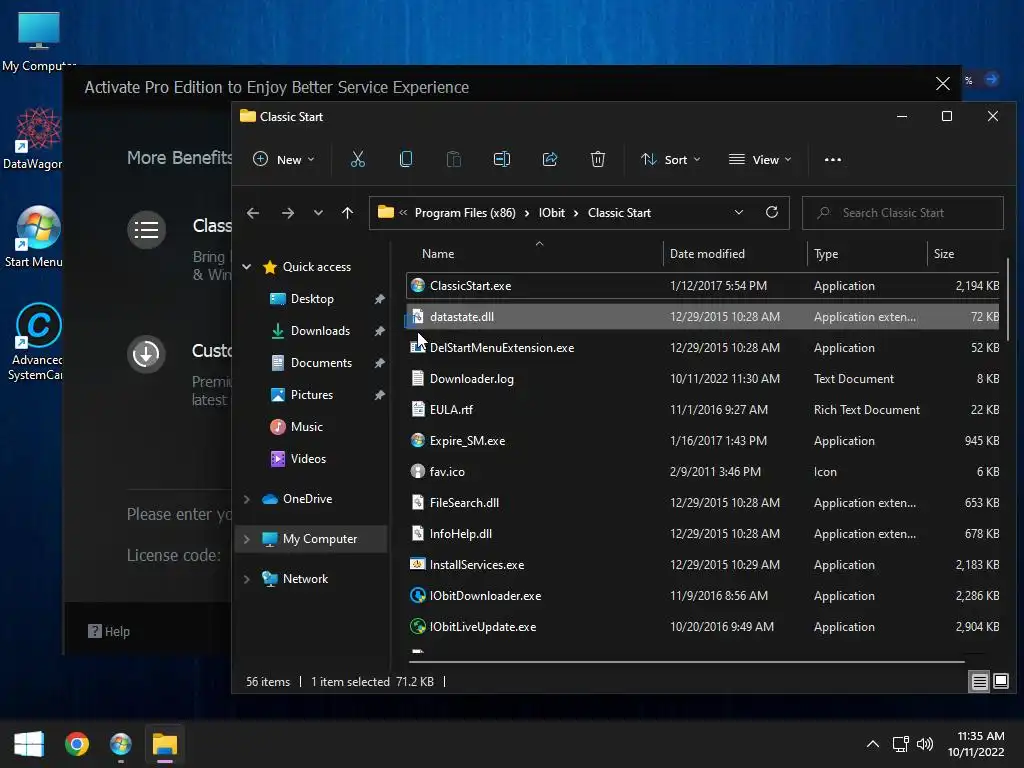
Task: Expand the OneDrive tree node
Action: (247, 499)
